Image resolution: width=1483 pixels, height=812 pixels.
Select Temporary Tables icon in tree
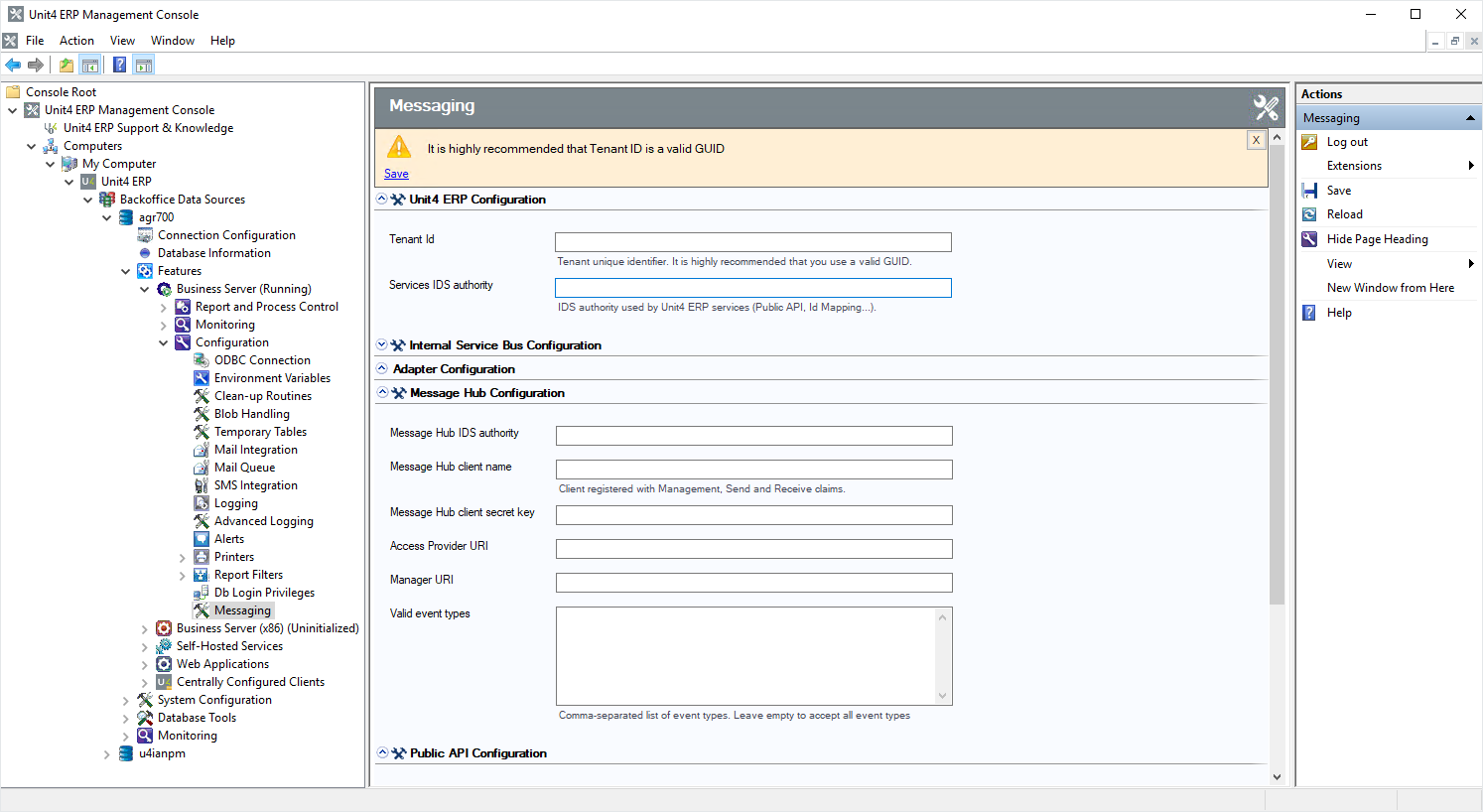pyautogui.click(x=202, y=432)
